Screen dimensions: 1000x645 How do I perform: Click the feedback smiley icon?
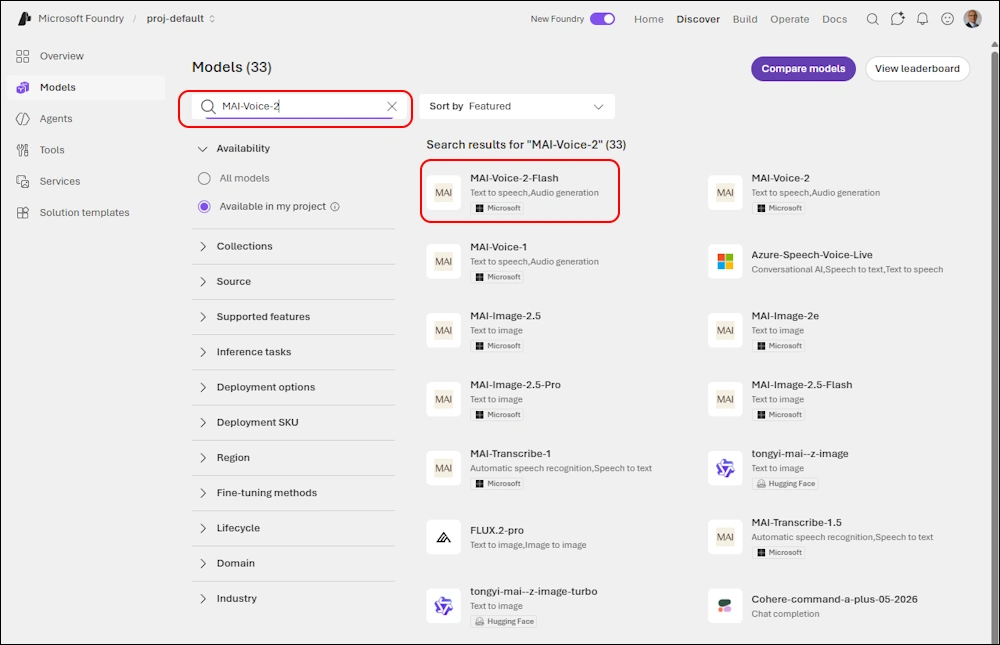click(x=948, y=19)
